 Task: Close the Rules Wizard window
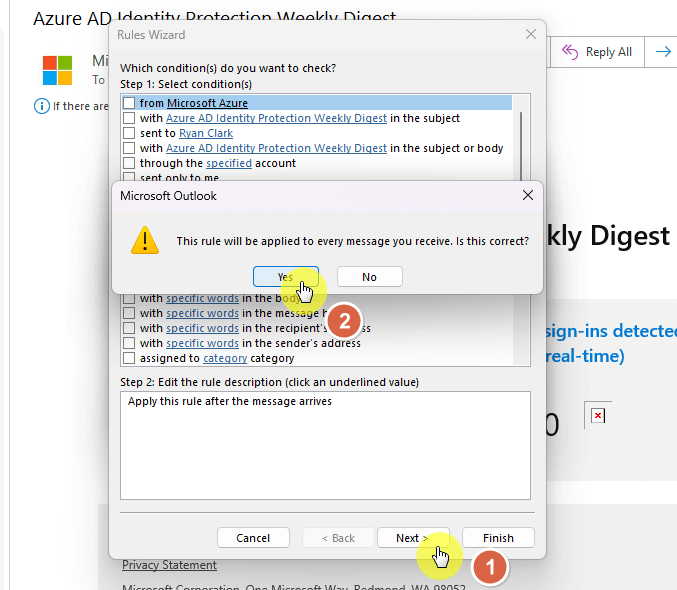531,35
